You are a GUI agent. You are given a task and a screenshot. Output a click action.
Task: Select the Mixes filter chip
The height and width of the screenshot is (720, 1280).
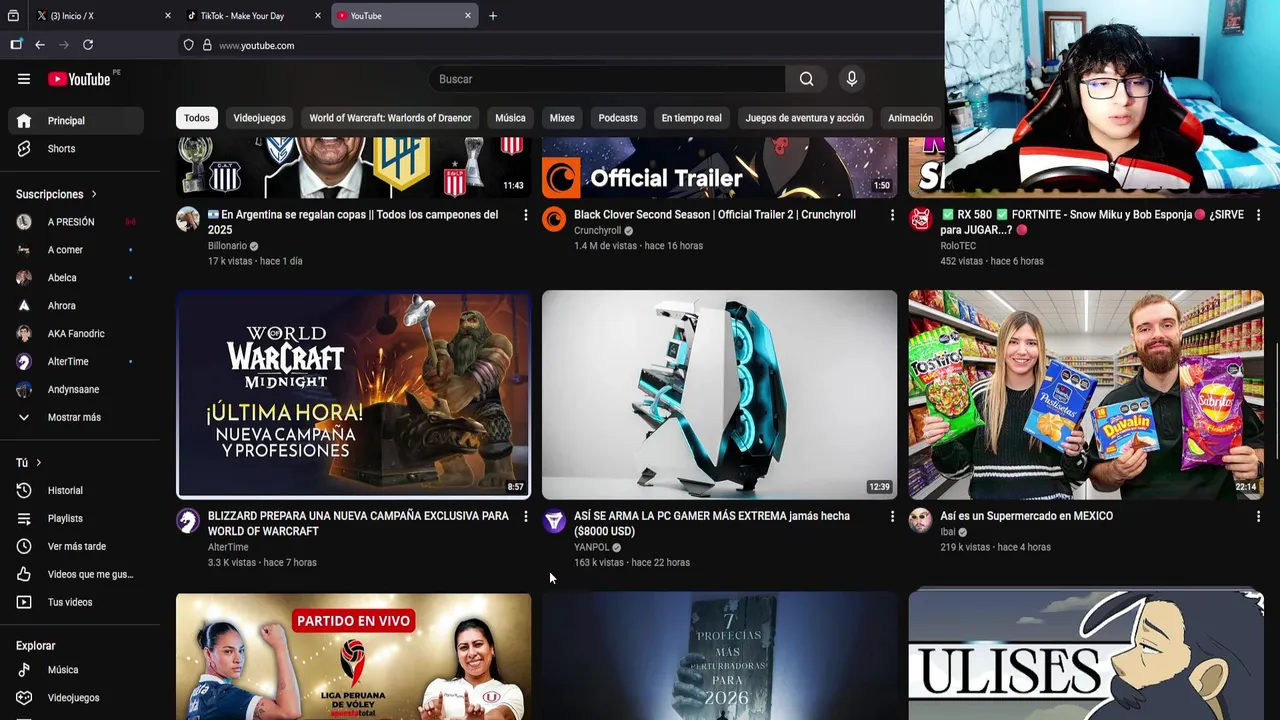click(x=562, y=118)
